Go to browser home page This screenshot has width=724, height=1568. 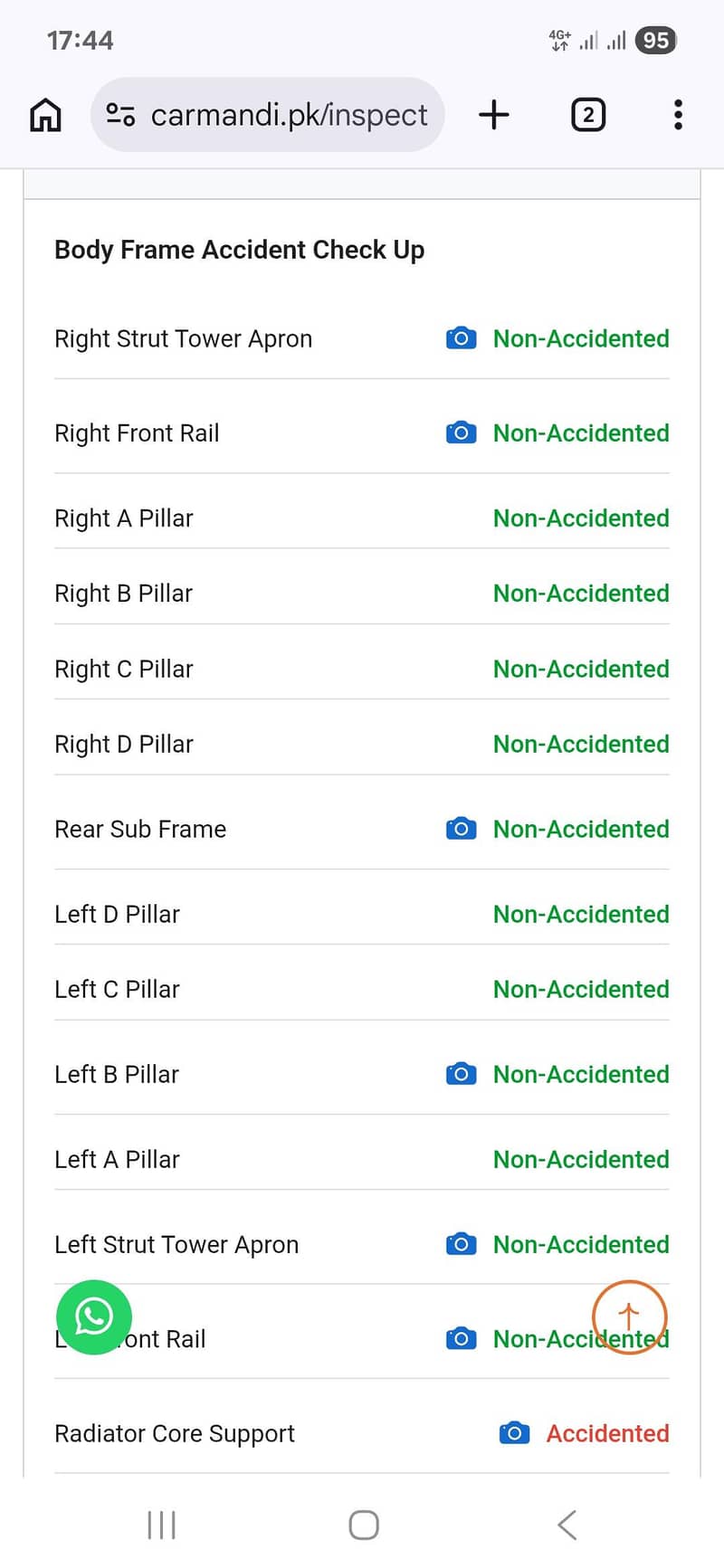tap(46, 115)
